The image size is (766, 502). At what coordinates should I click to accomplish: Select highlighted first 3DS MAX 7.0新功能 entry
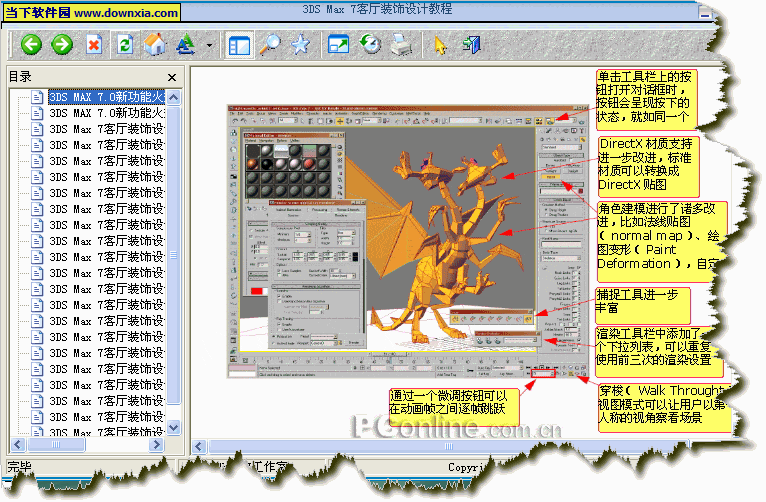pyautogui.click(x=106, y=98)
